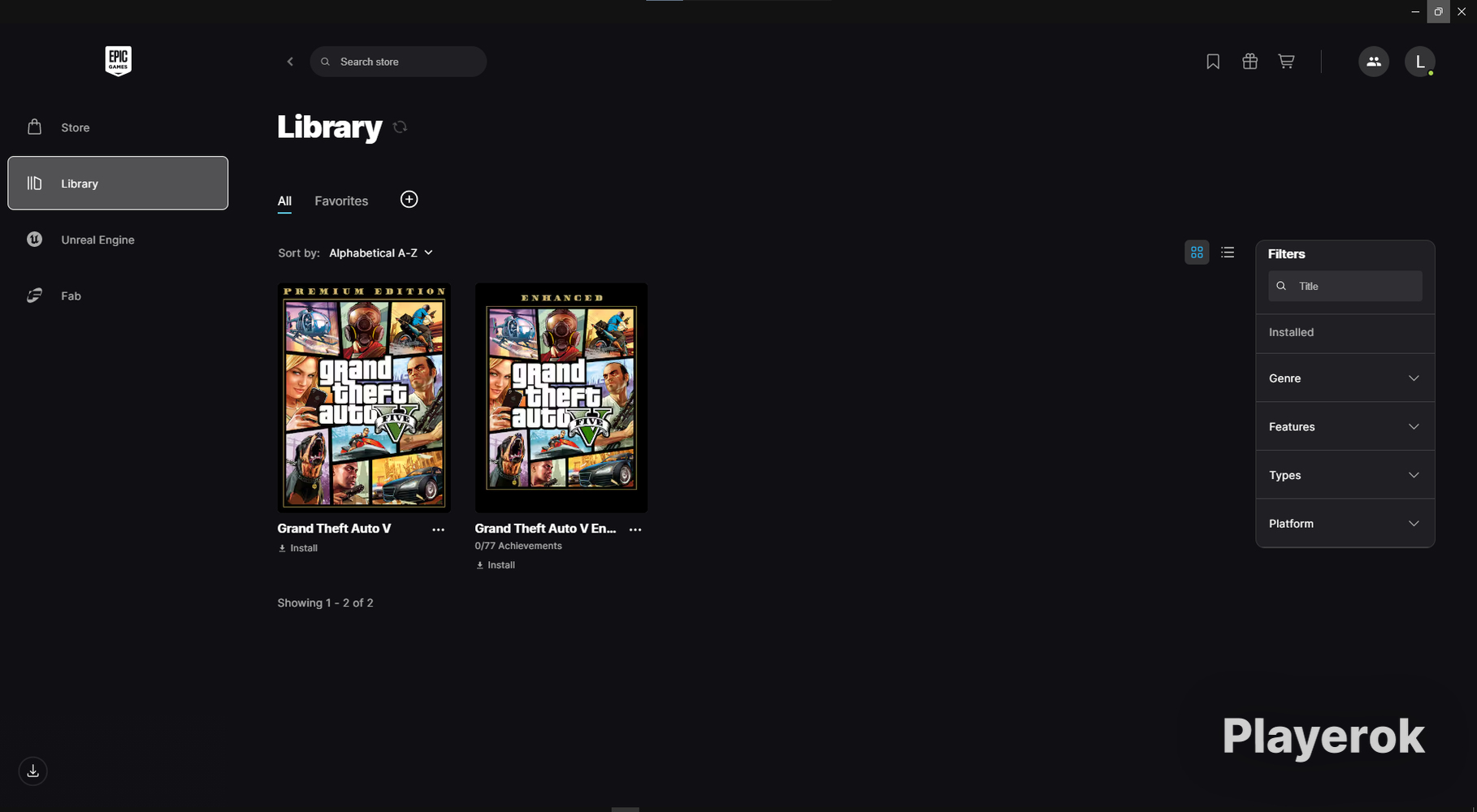The height and width of the screenshot is (812, 1477).
Task: Open options menu for GTA V Enhanced
Action: [635, 529]
